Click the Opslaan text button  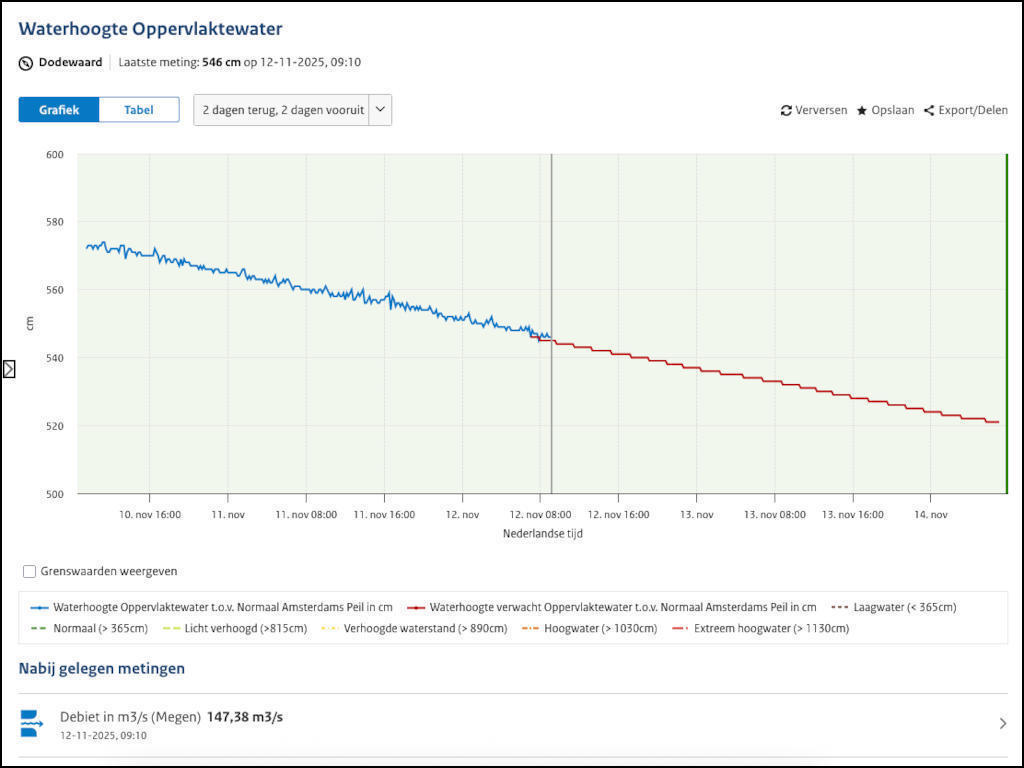click(x=892, y=111)
